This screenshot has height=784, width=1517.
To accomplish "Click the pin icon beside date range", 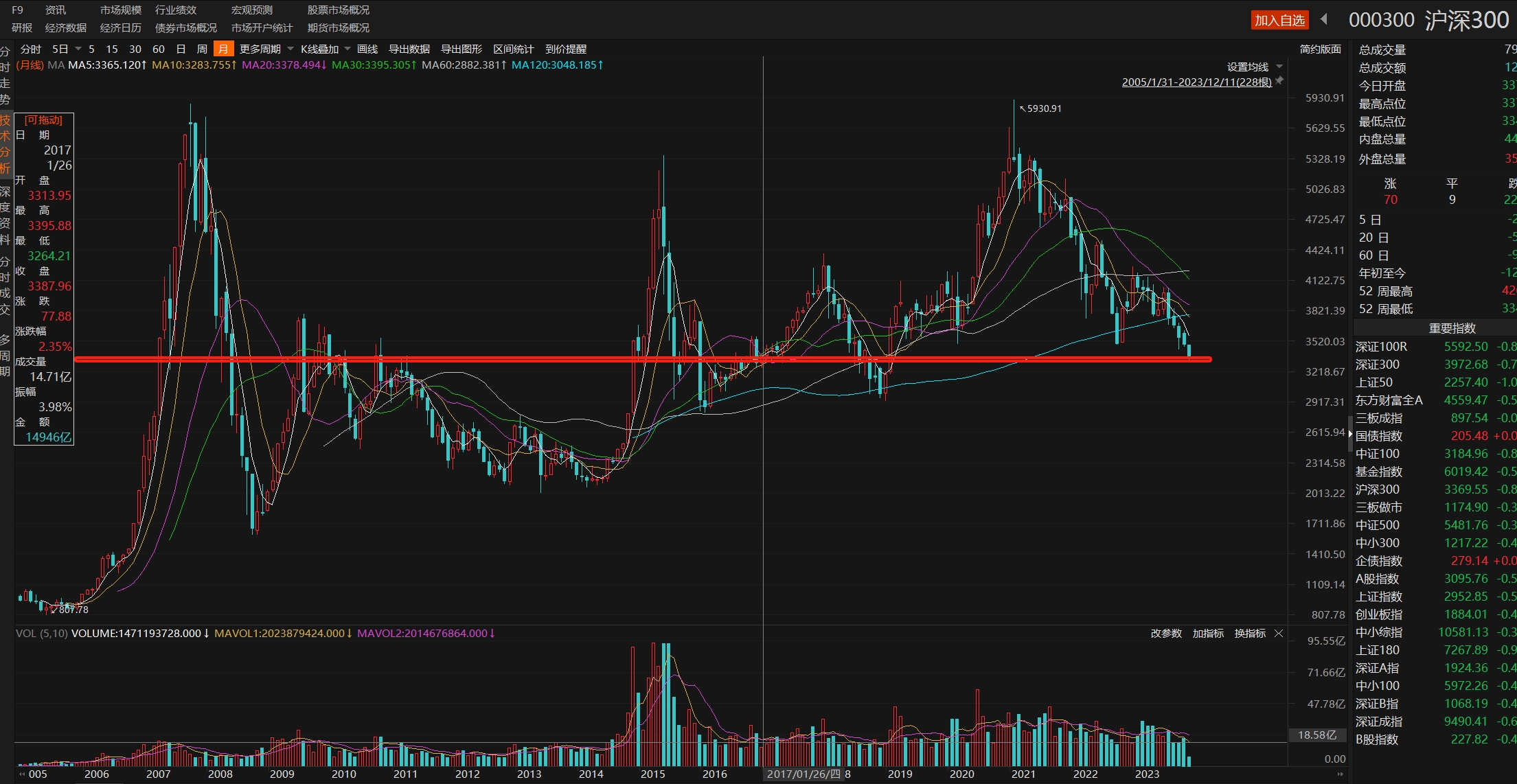I will (x=1279, y=81).
